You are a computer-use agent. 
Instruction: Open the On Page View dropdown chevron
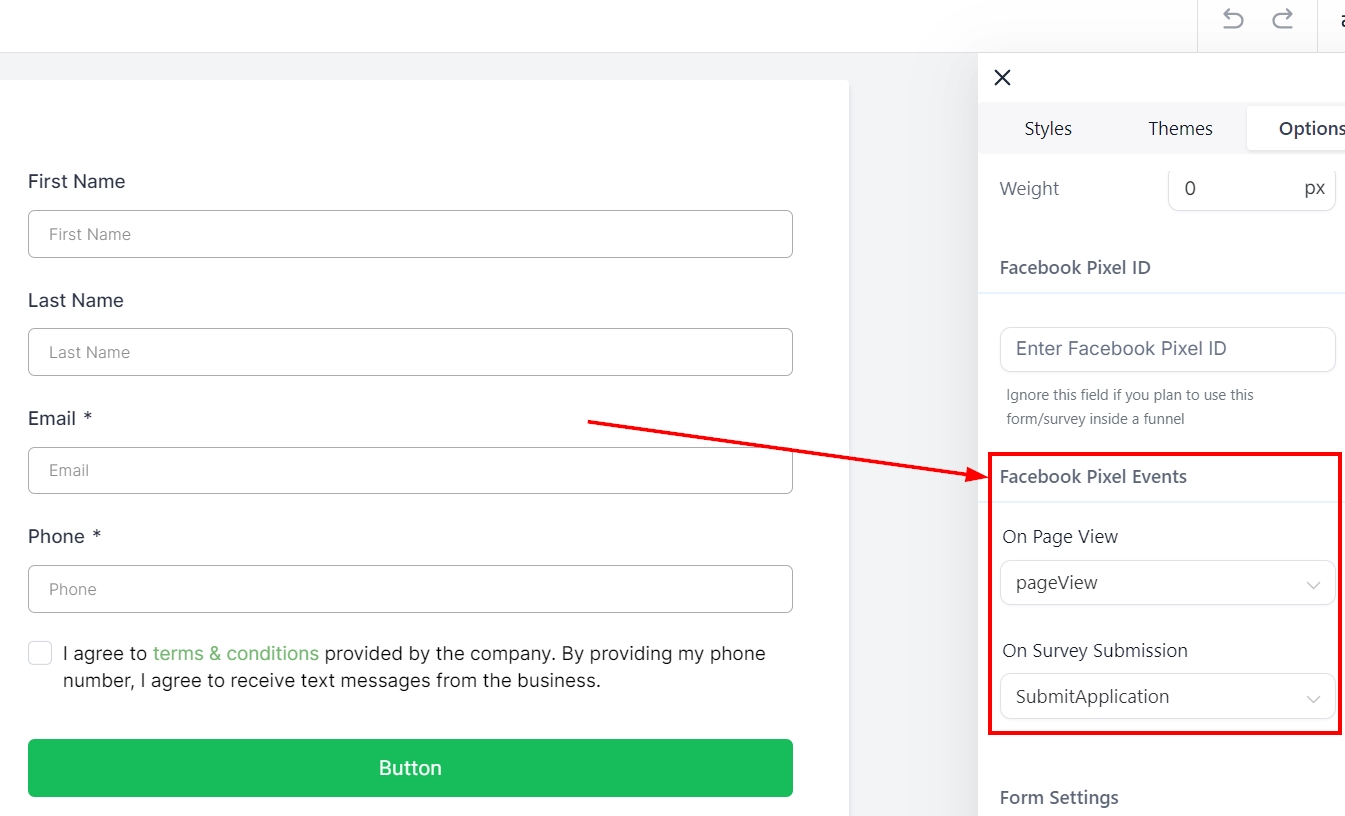coord(1314,585)
